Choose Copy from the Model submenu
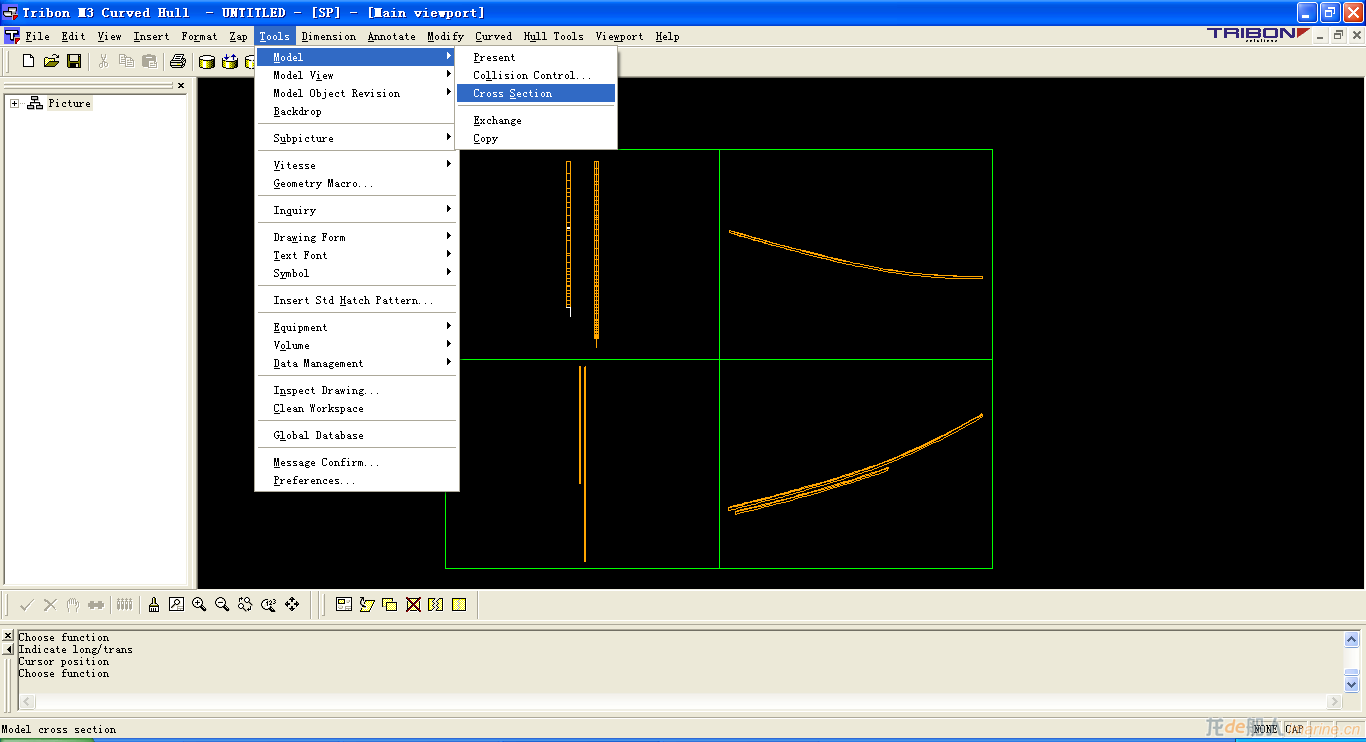Screen dimensions: 1366x742 pyautogui.click(x=536, y=138)
